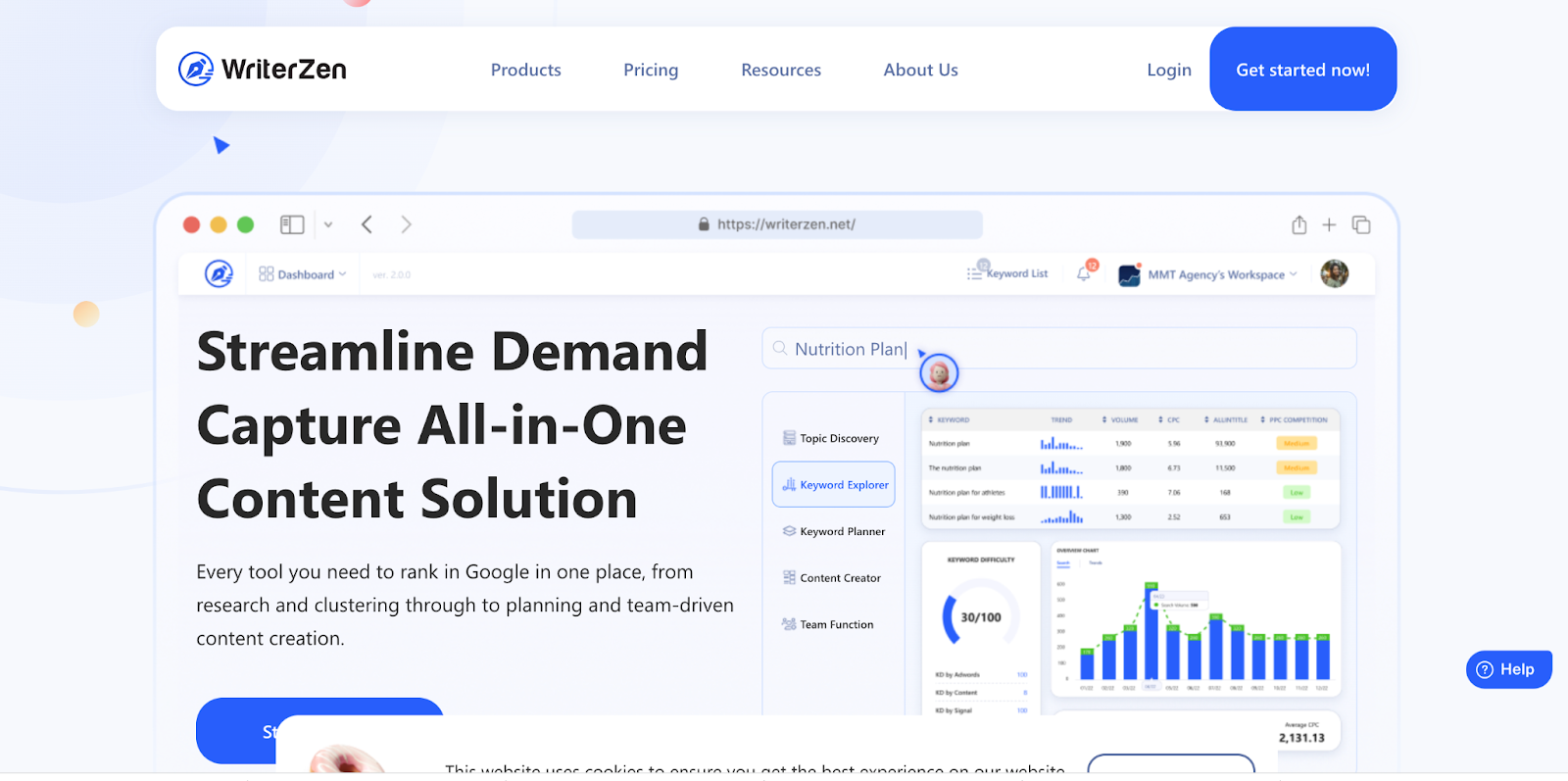Click the red avatar cursor bubble
Viewport: 1568px width, 781px height.
(x=939, y=373)
